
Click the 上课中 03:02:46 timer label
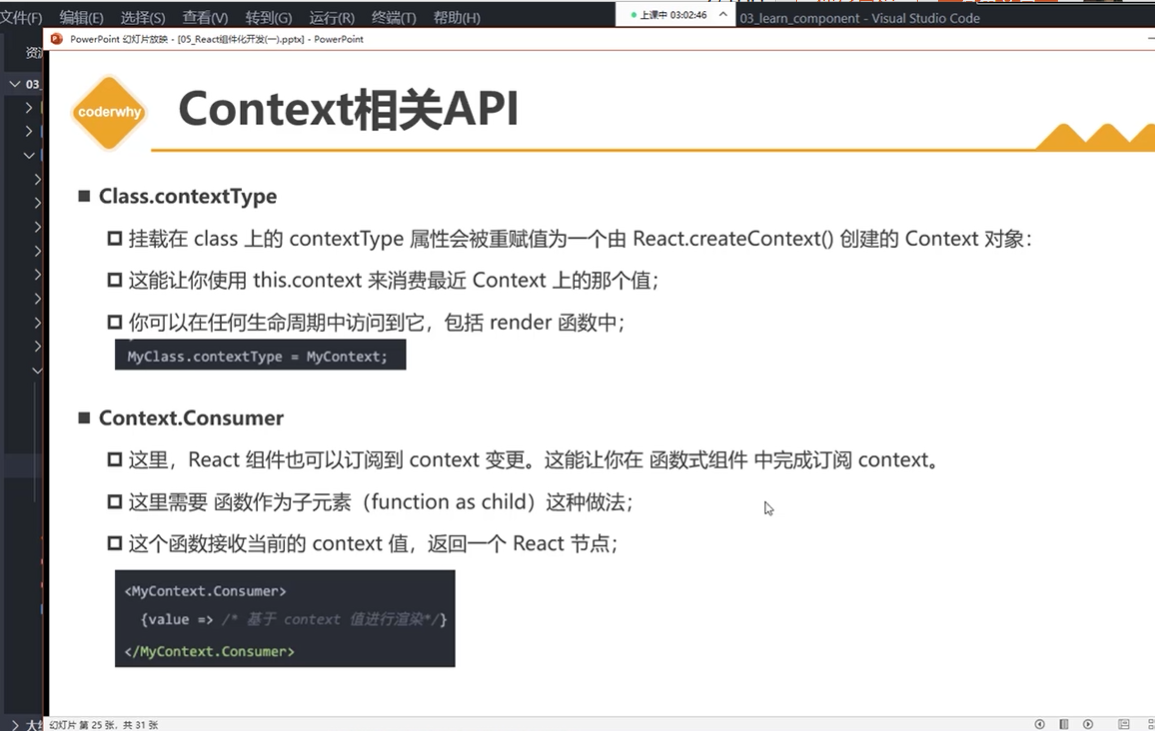(673, 15)
